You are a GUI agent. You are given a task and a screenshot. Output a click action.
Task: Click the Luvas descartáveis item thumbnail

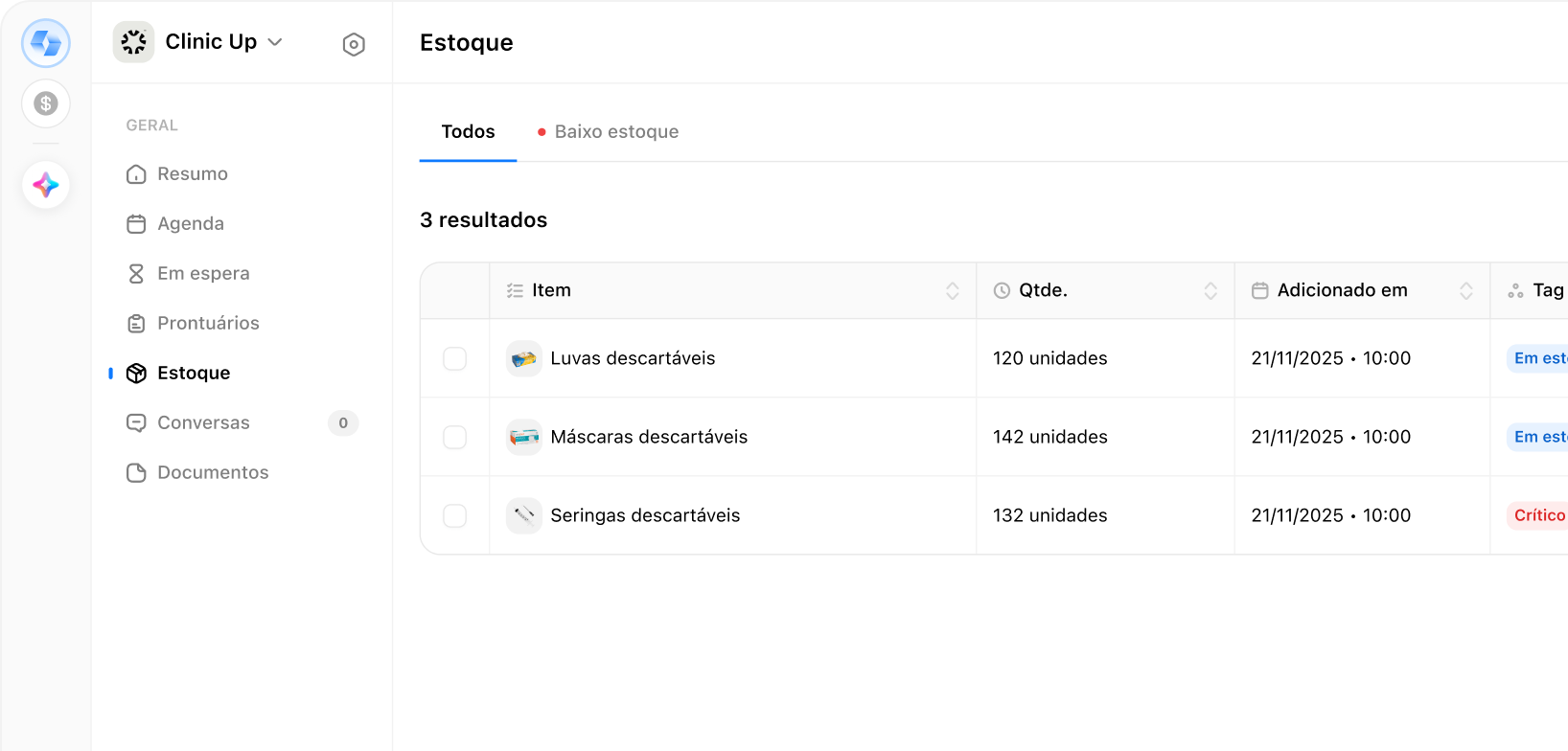tap(524, 359)
